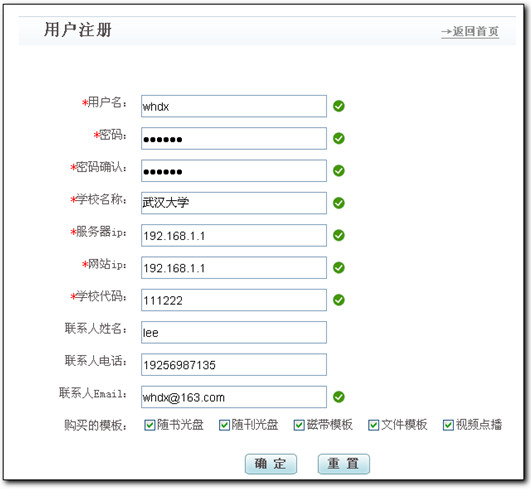
Task: Click green checkmark next to 网站ip field
Action: [x=339, y=268]
